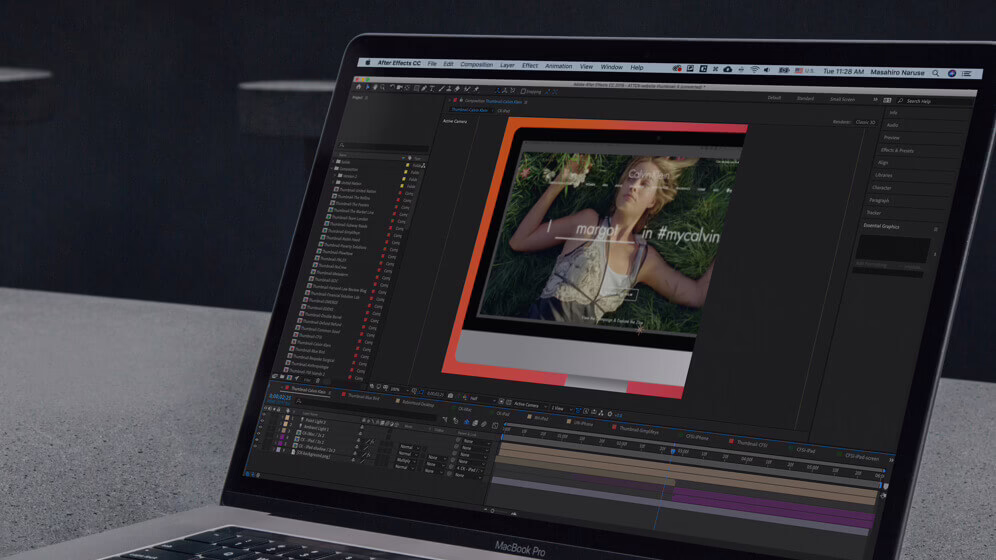Click the Graph Editor icon in the timeline

[495, 425]
